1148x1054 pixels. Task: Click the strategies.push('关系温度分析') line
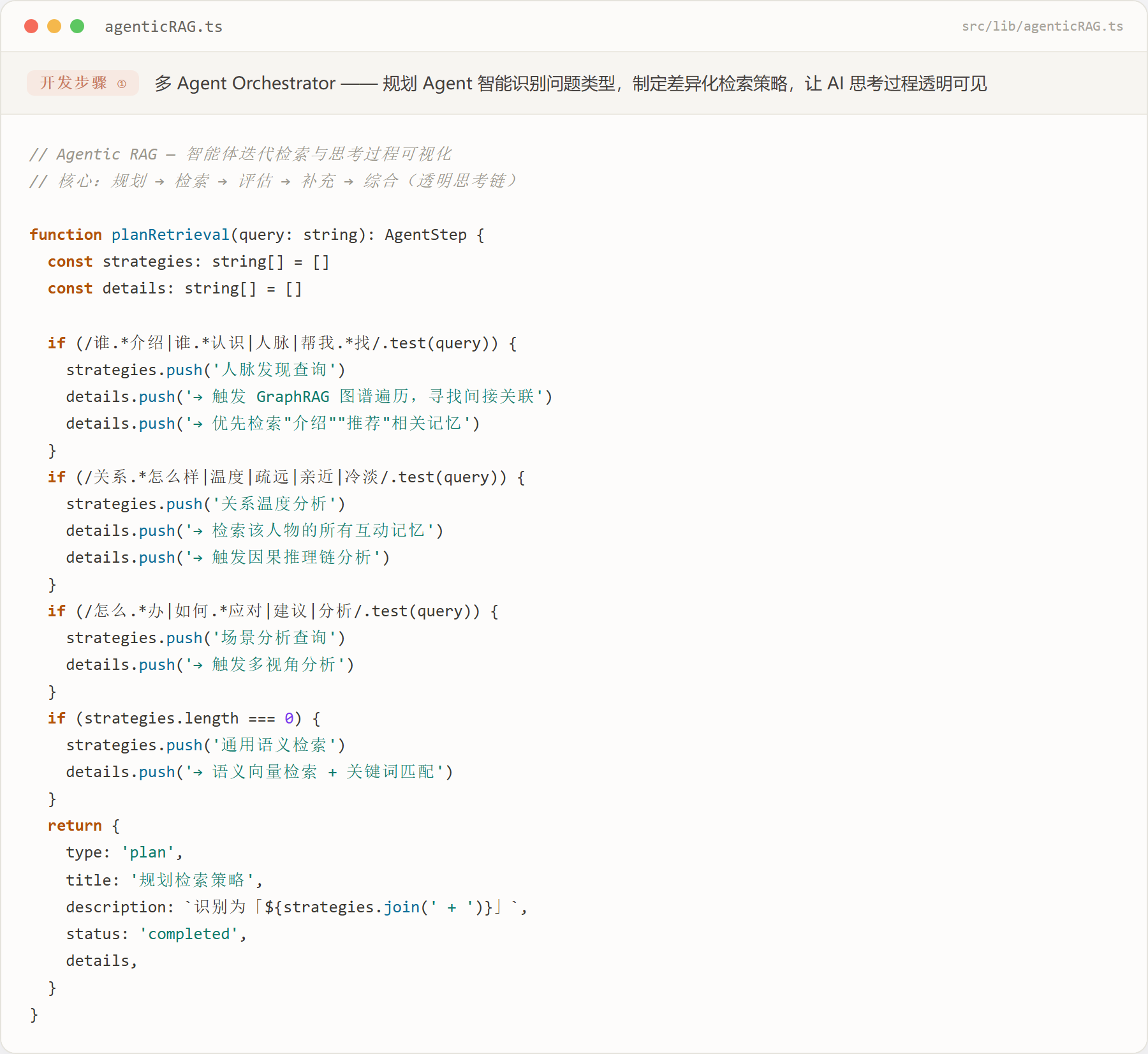(206, 504)
